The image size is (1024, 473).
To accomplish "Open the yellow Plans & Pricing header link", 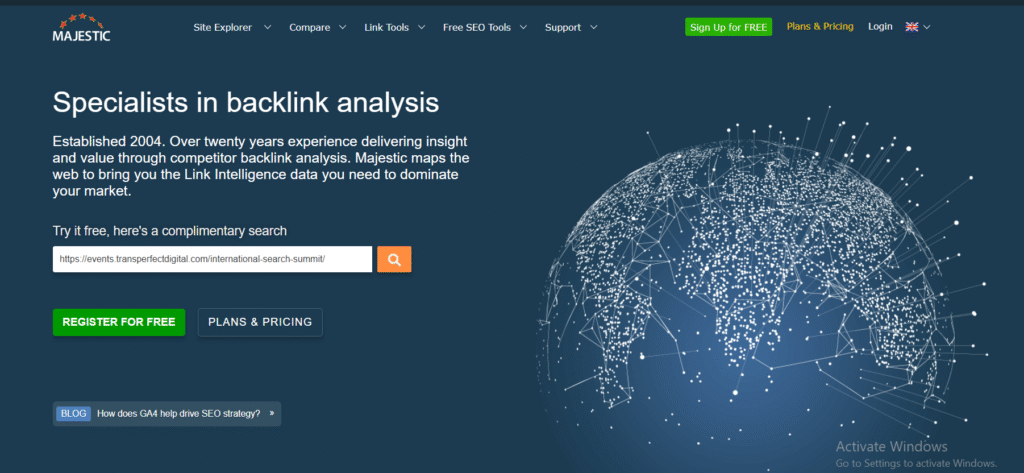I will (820, 27).
